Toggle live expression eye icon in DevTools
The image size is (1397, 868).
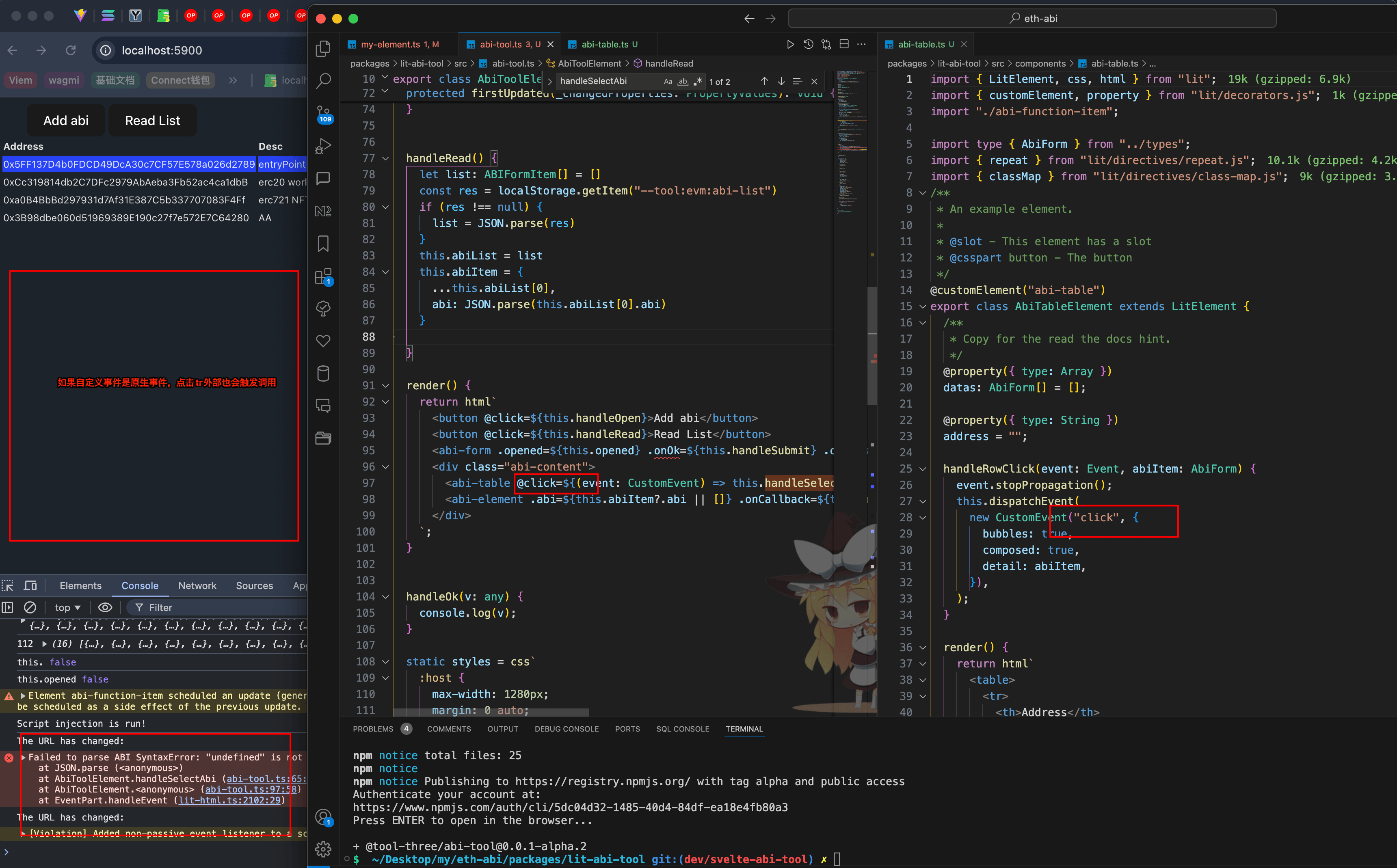click(x=105, y=607)
